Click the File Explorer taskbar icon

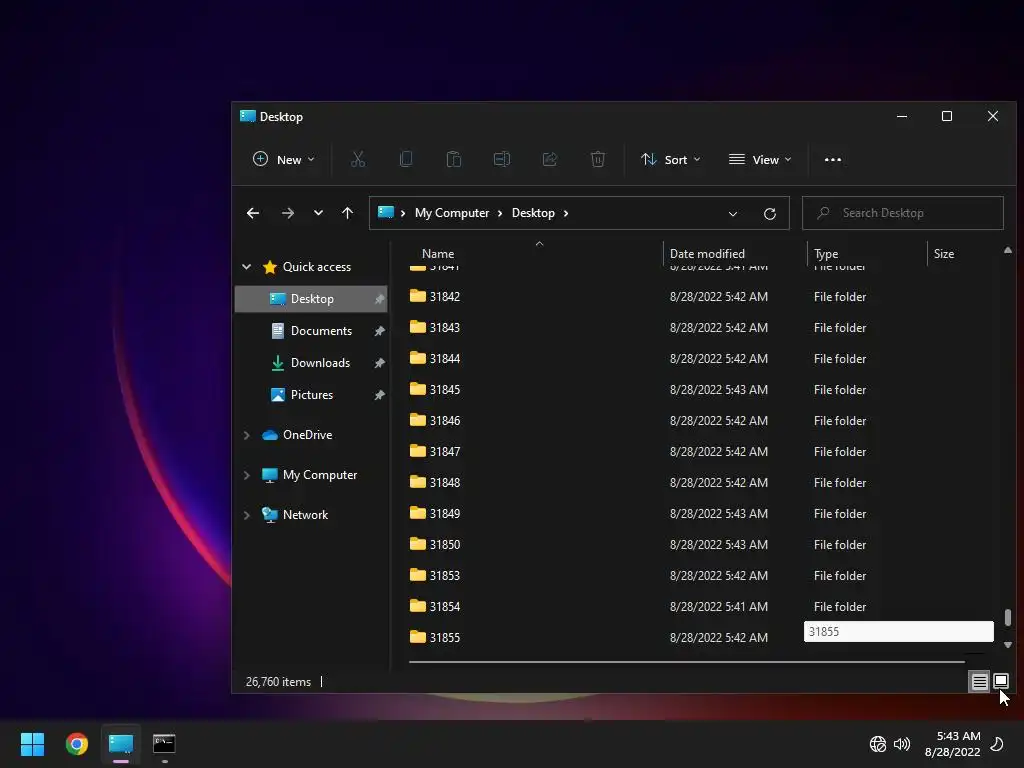[121, 744]
